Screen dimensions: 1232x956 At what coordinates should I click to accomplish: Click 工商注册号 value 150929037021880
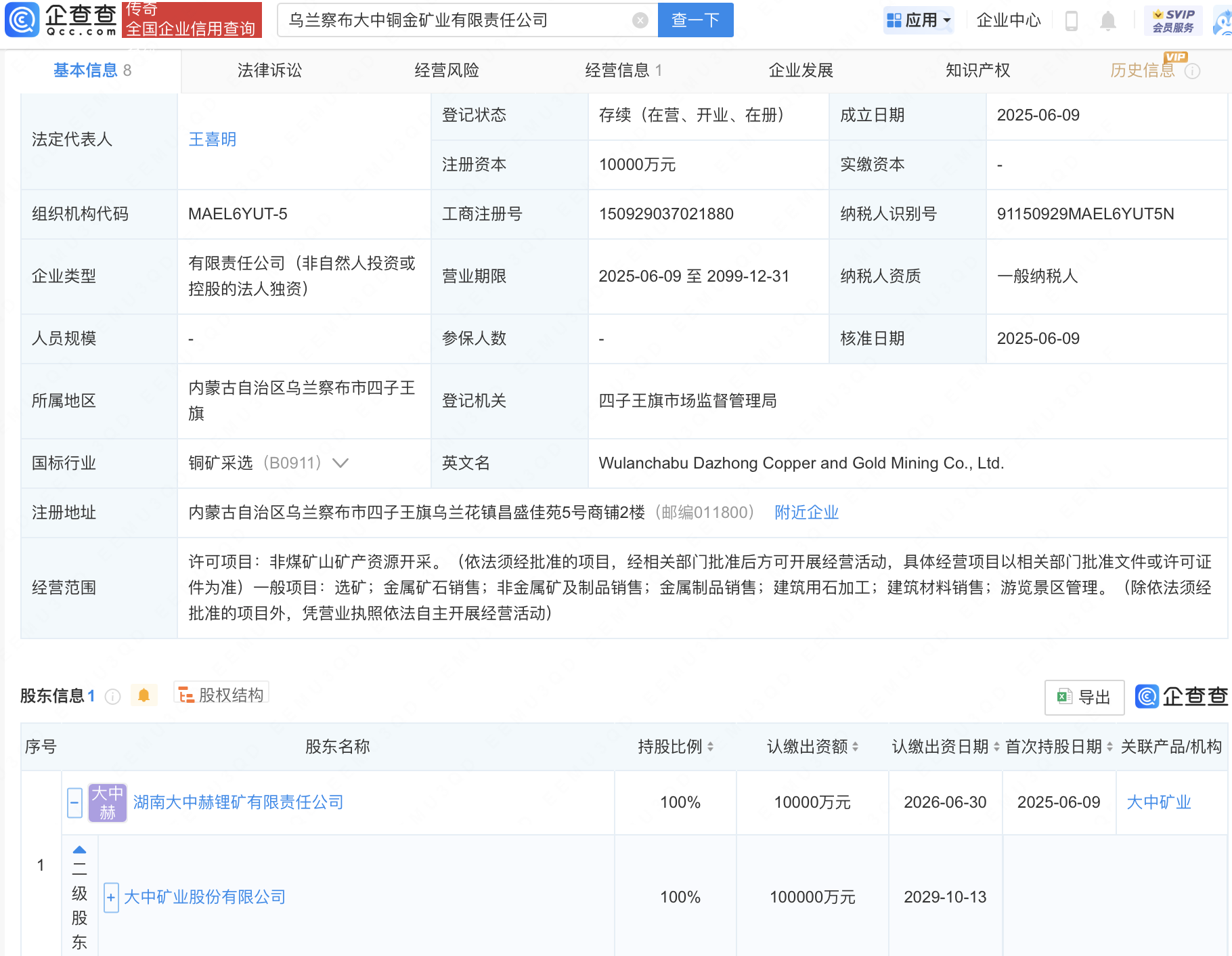(666, 214)
